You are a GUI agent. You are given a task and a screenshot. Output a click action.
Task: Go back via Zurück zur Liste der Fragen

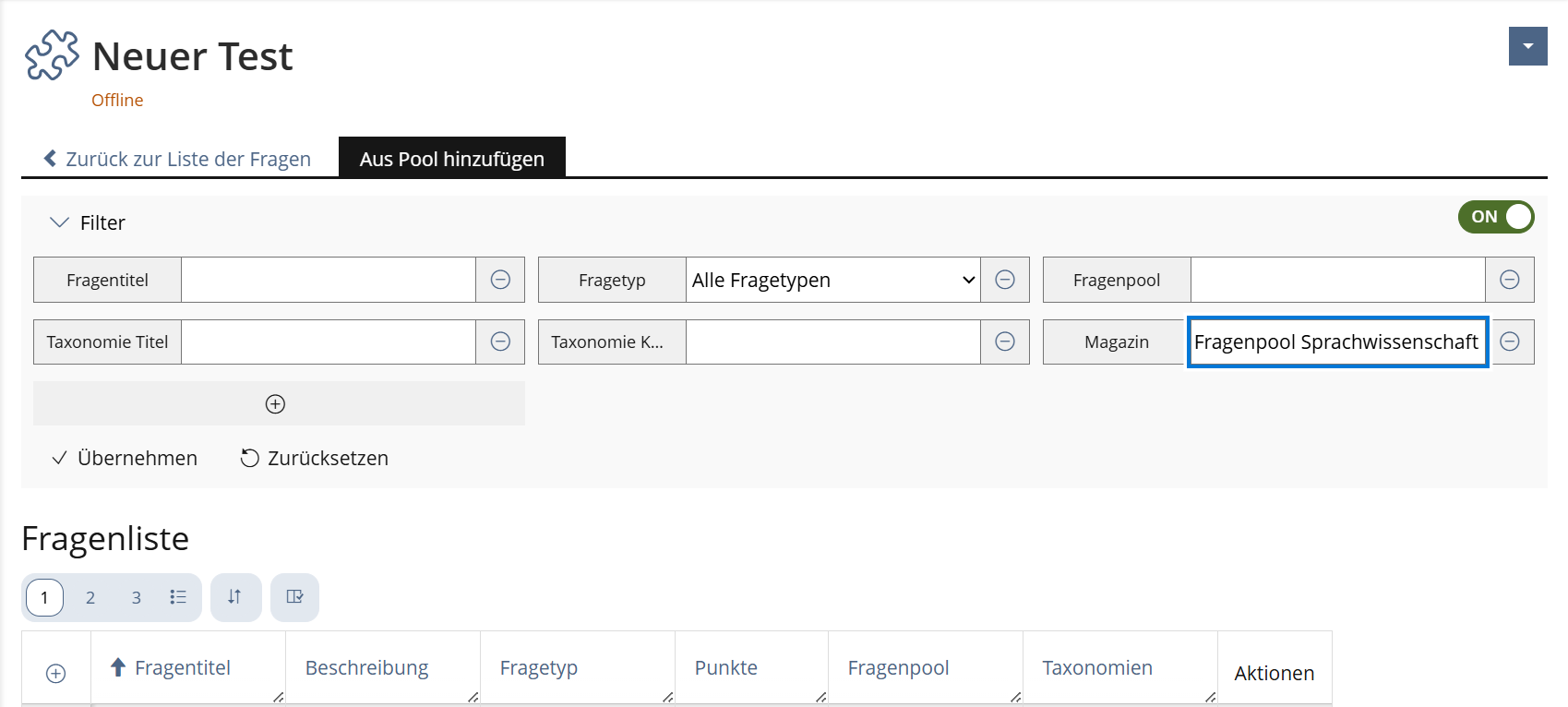point(177,159)
